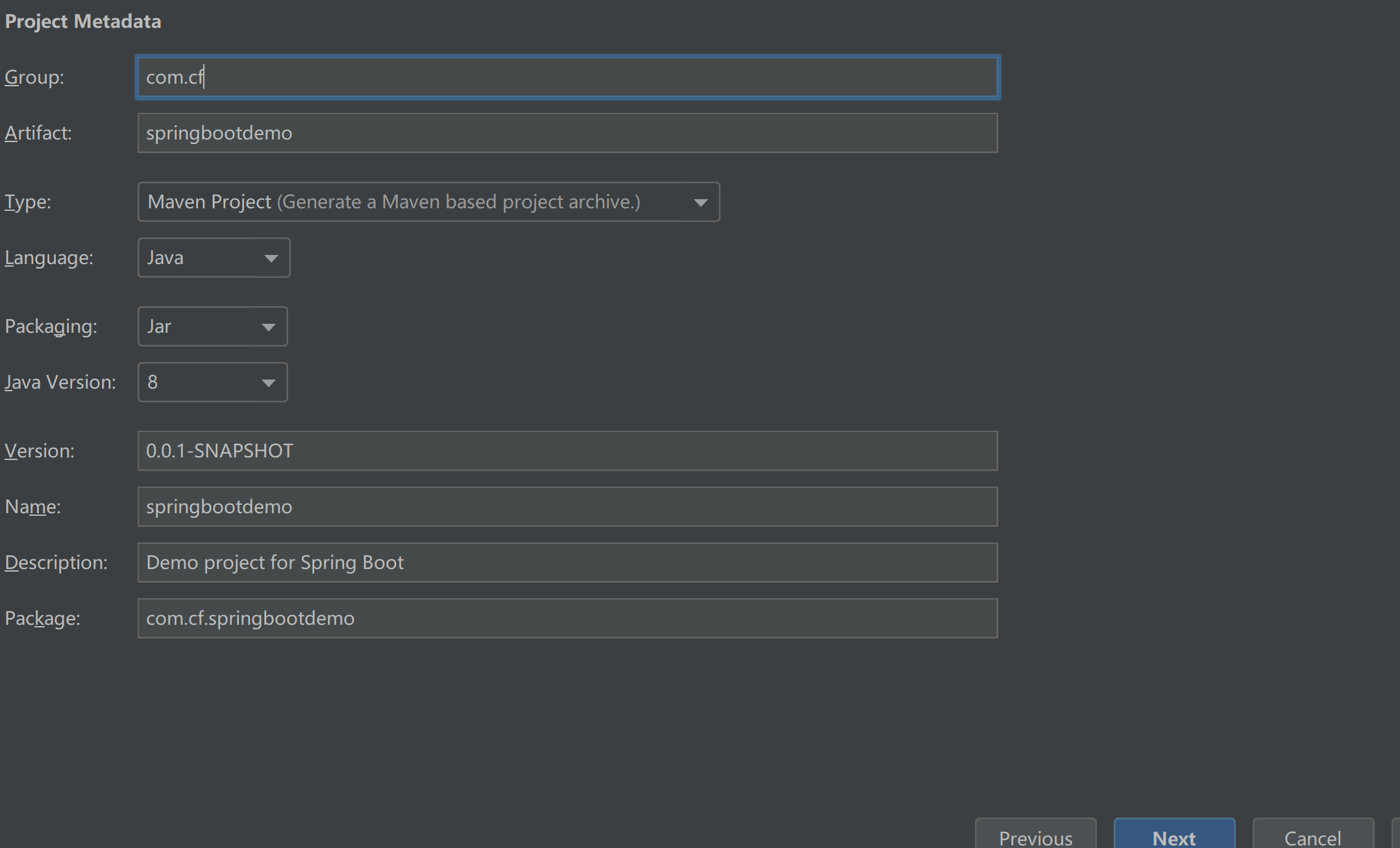Viewport: 1400px width, 848px height.
Task: Click the Description input field
Action: click(567, 562)
